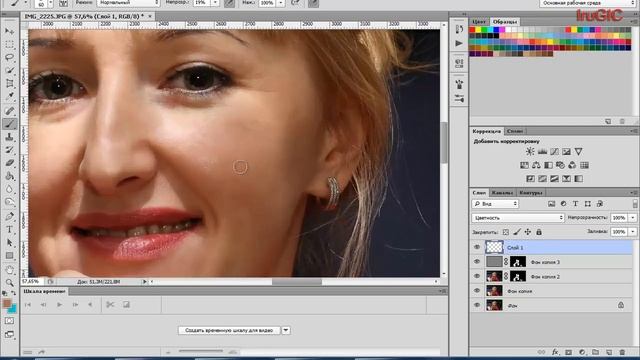Viewport: 640px width, 360px height.
Task: Hide the Слой 1 layer
Action: coord(477,247)
